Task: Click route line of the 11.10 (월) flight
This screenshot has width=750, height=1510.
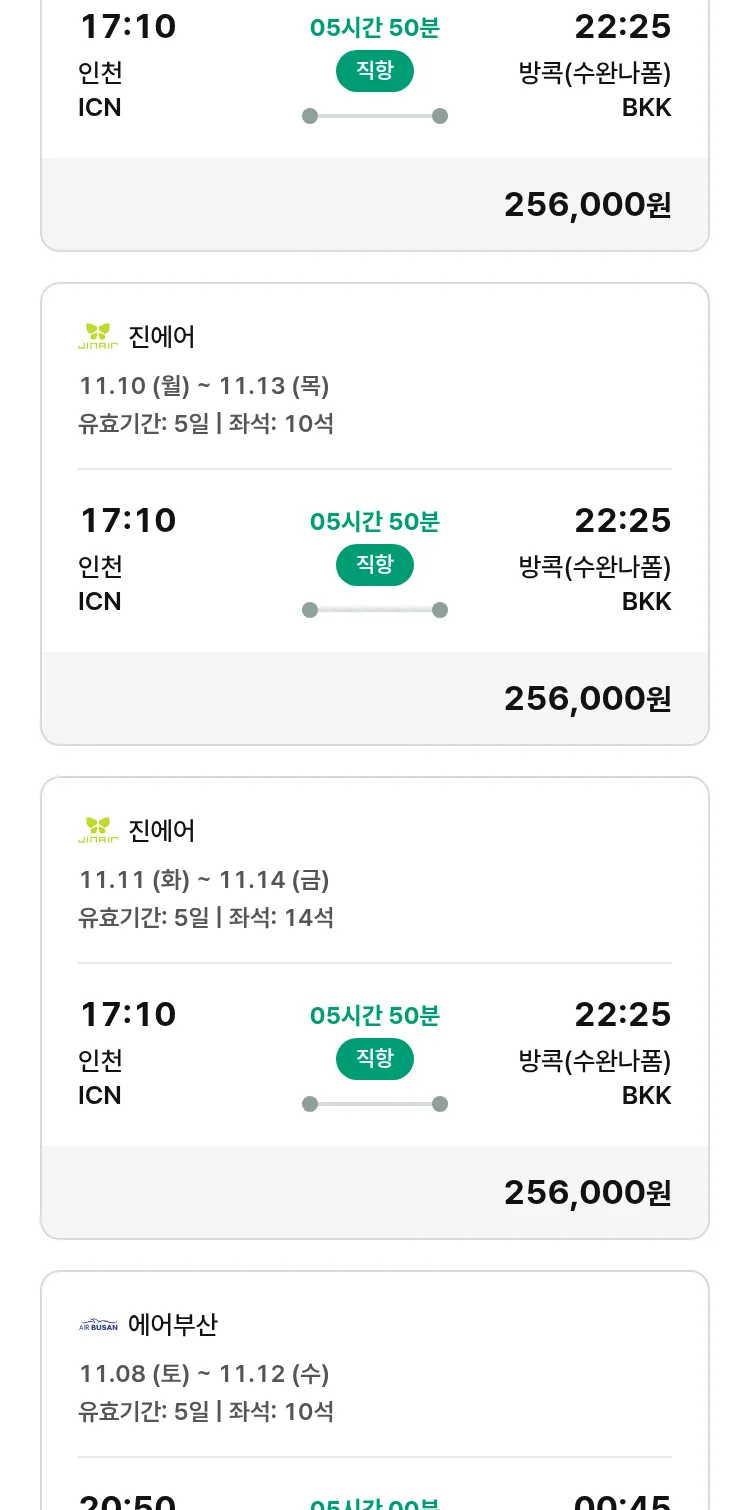Action: point(375,610)
